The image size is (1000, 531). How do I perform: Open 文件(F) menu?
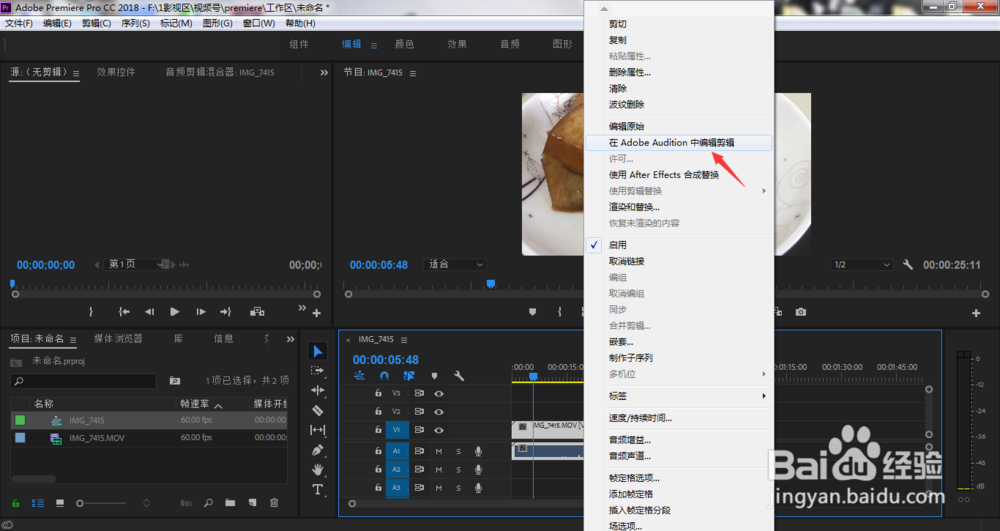tap(19, 23)
